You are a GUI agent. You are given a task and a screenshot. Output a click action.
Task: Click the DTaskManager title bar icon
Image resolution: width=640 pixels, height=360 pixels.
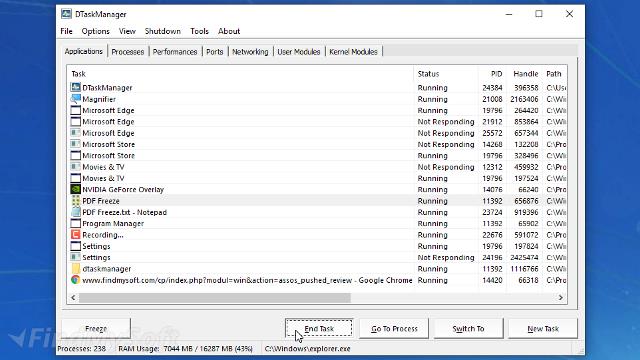point(66,14)
